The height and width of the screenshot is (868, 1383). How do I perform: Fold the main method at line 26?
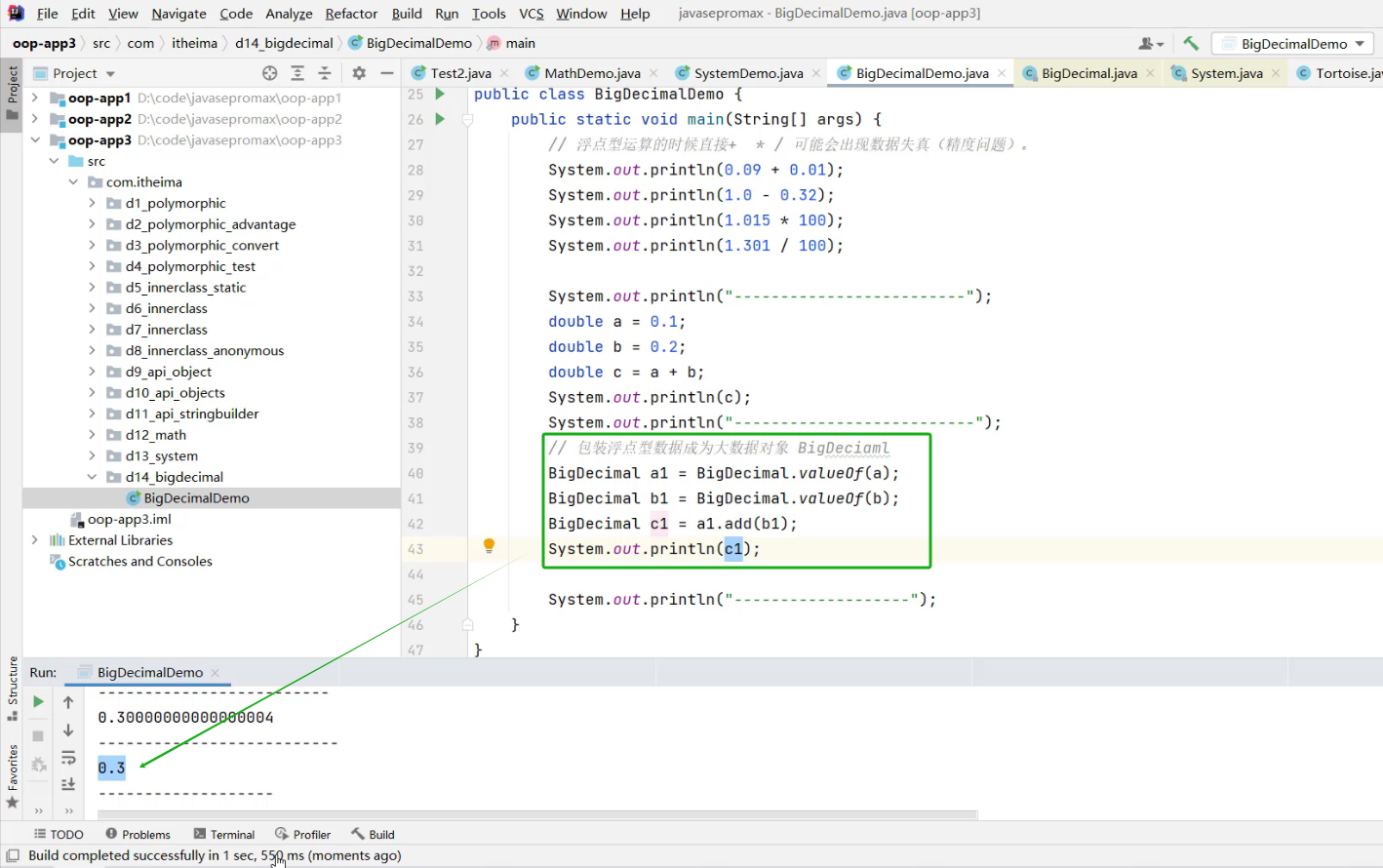tap(467, 119)
